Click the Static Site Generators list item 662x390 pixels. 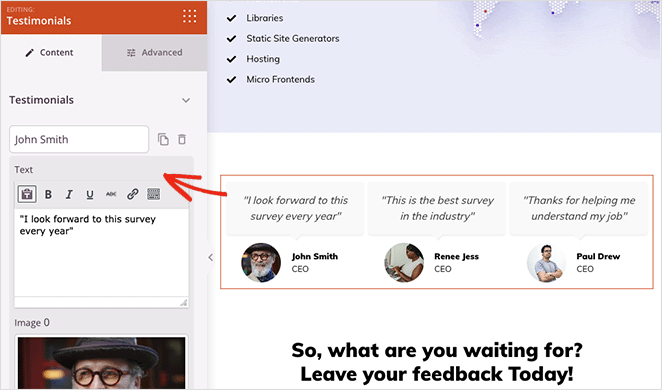coord(293,38)
